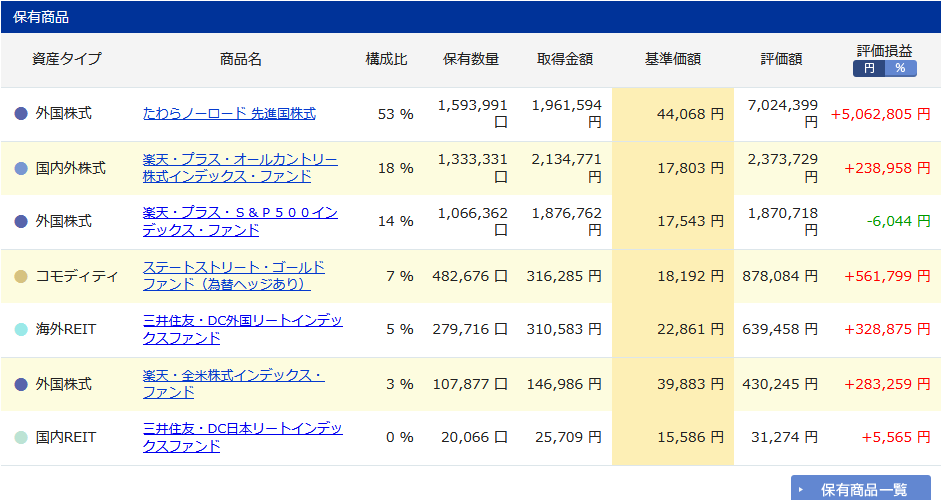Click the 1,961,594 円 acquisition amount
Viewport: 950px width, 500px height.
[566, 113]
